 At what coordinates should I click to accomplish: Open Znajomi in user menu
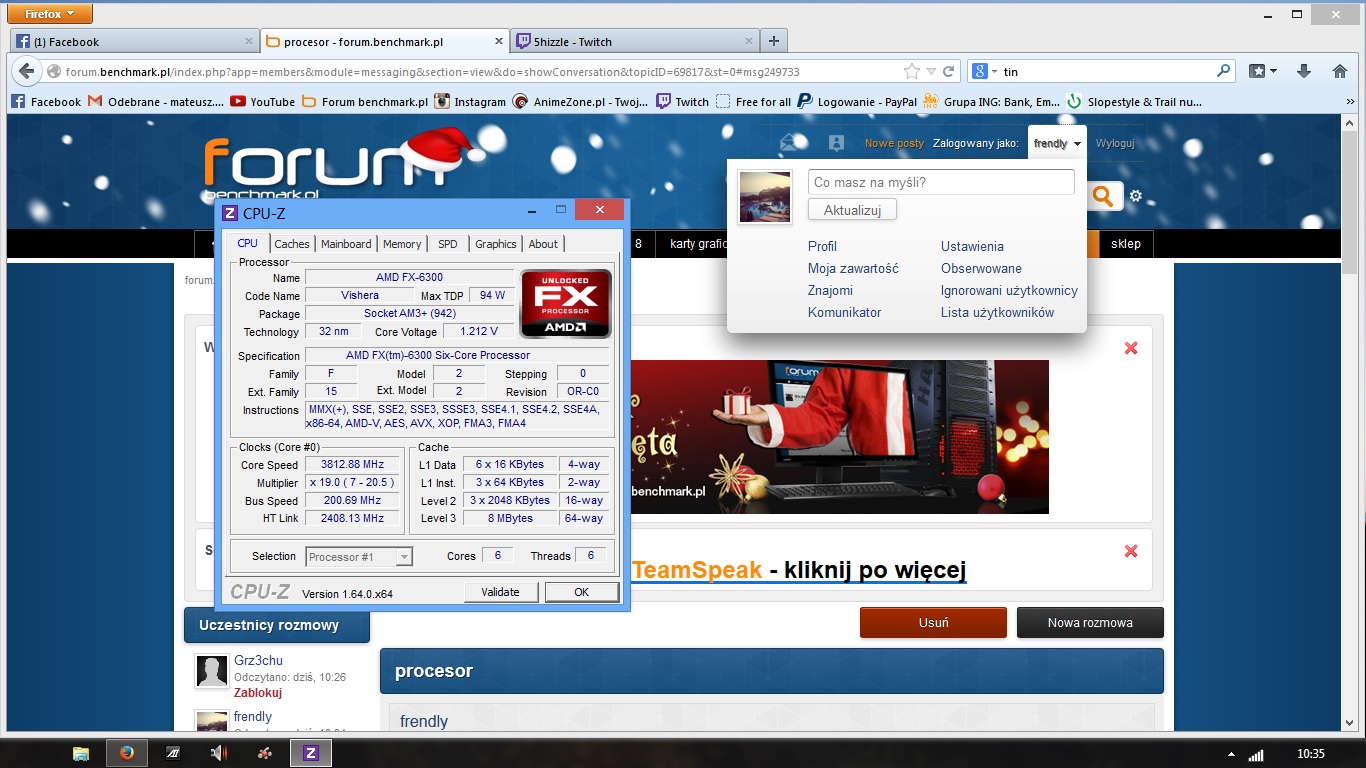tap(830, 290)
